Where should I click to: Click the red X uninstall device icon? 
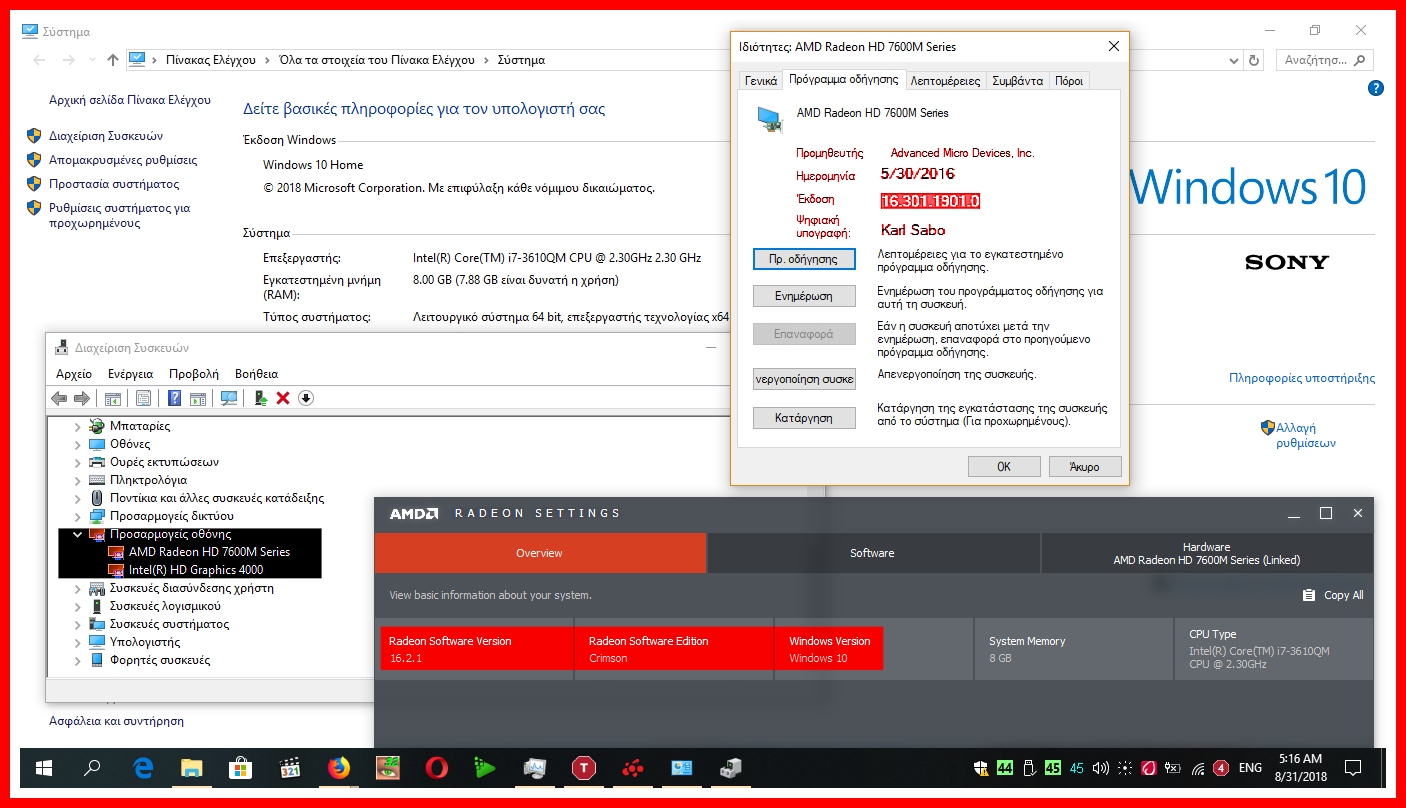[283, 398]
